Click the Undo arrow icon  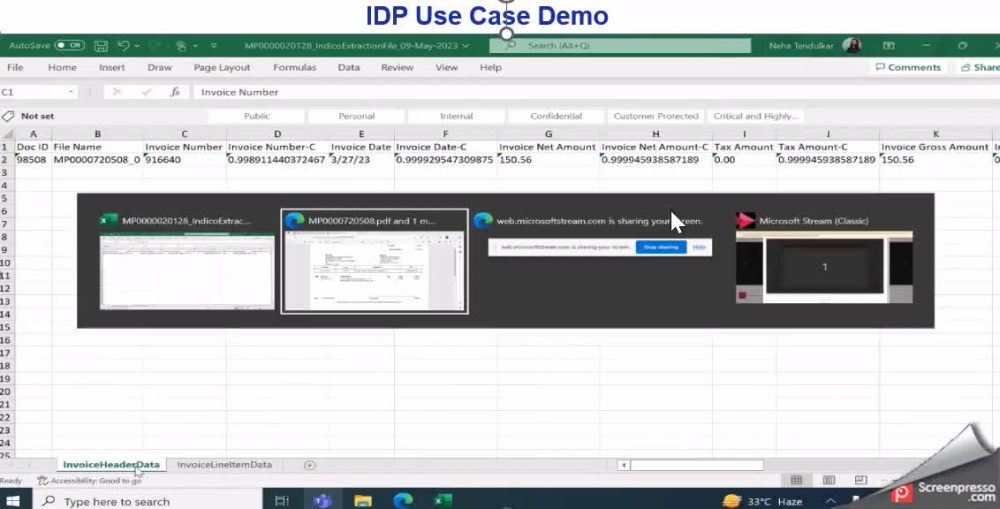(x=124, y=46)
